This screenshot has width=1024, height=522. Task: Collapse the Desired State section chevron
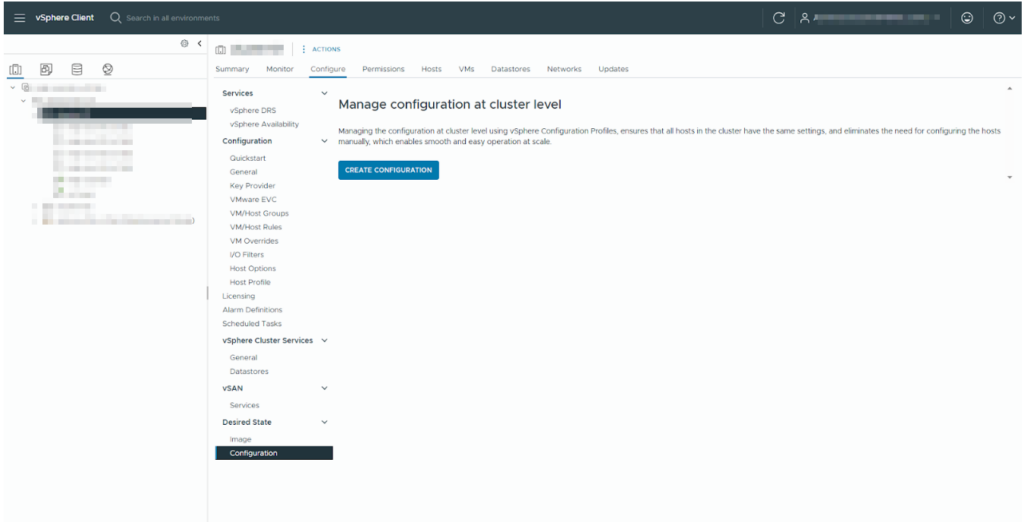(325, 422)
